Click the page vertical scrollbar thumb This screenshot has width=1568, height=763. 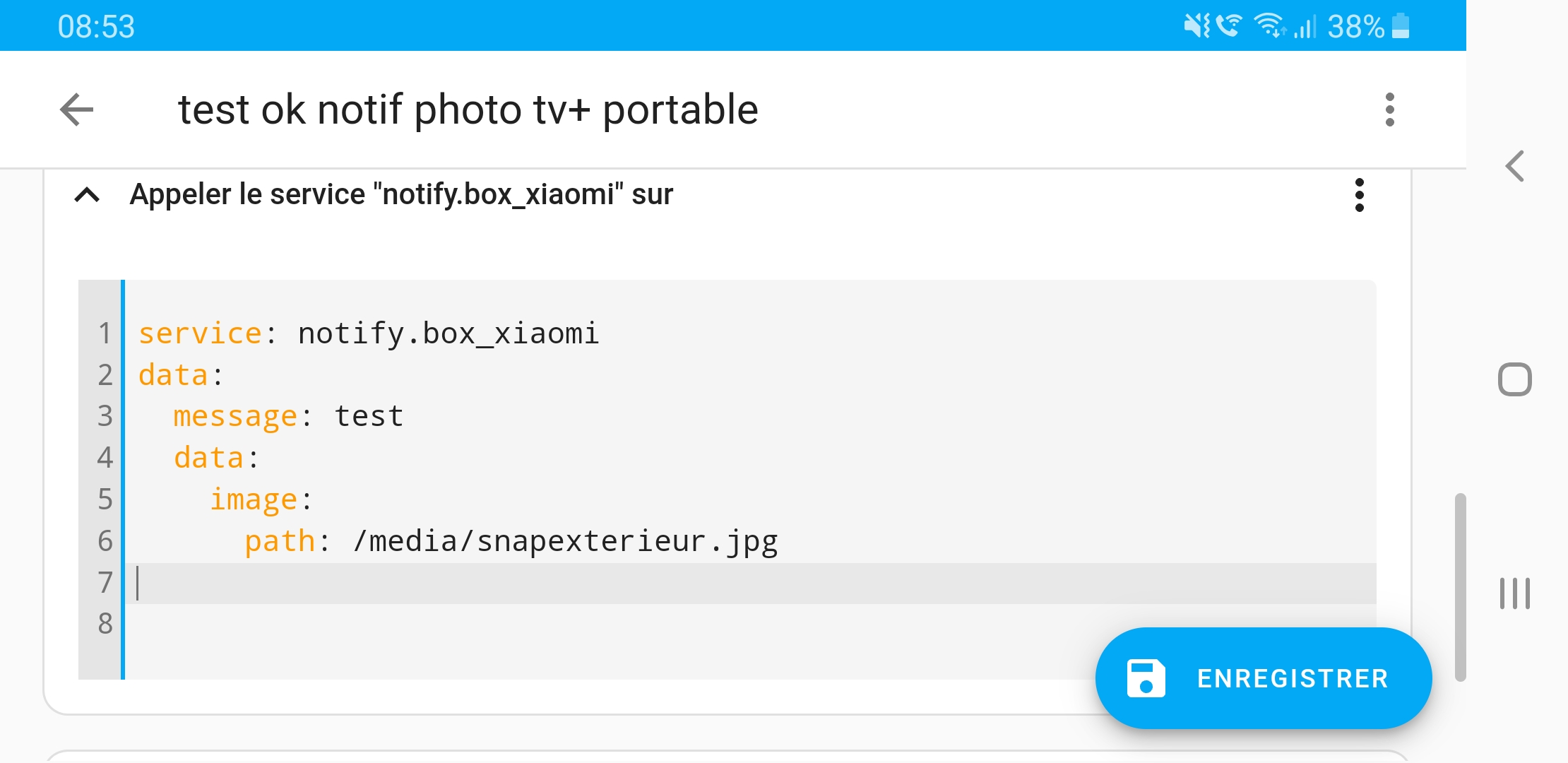pos(1460,587)
